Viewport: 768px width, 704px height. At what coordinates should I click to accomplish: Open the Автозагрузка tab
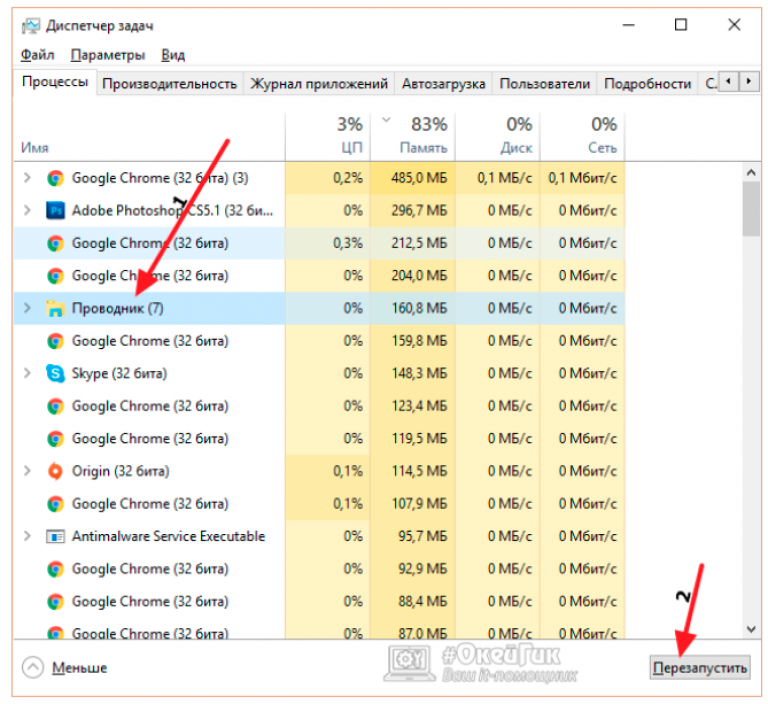click(443, 84)
